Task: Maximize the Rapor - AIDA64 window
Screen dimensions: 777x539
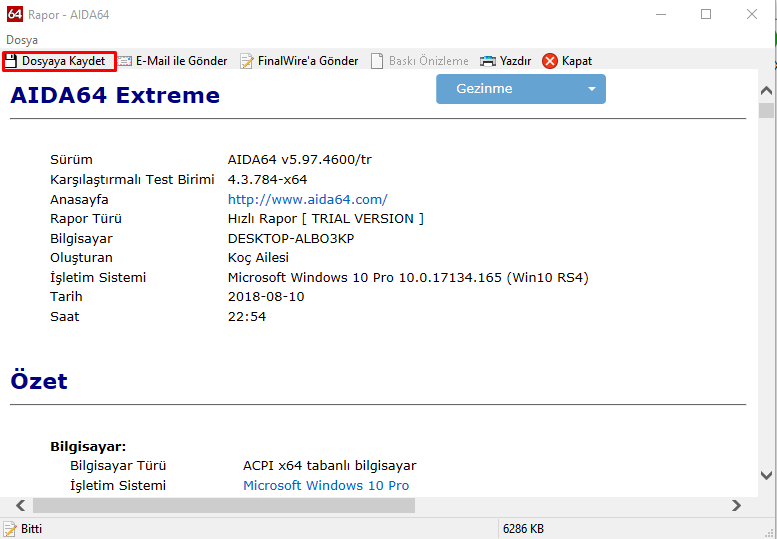Action: (706, 14)
